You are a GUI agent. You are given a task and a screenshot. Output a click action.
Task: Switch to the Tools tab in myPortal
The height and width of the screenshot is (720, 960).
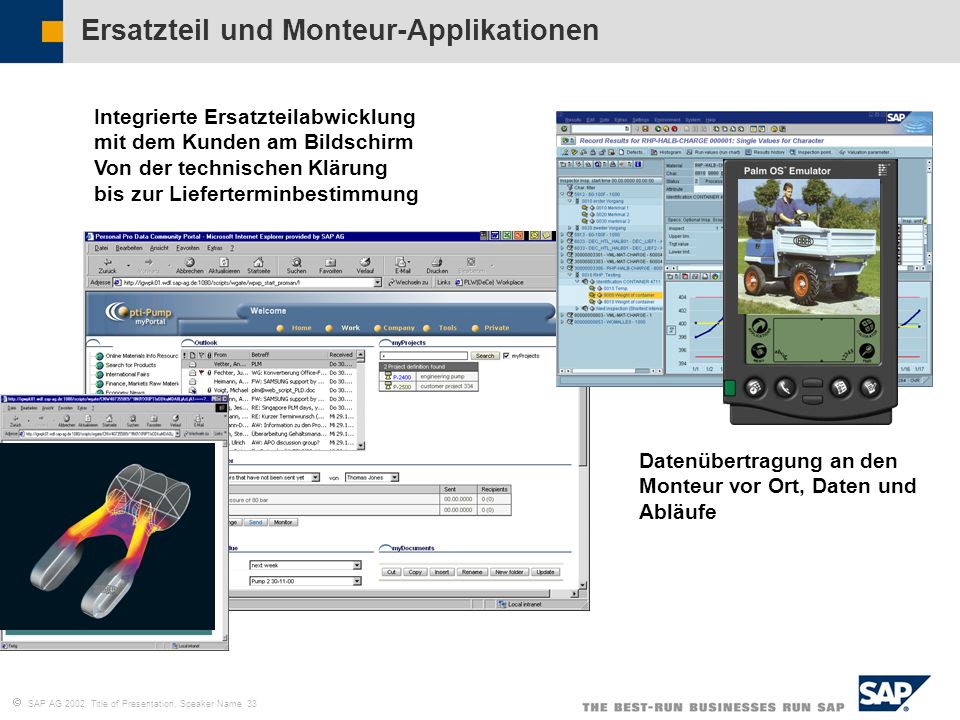tap(448, 328)
